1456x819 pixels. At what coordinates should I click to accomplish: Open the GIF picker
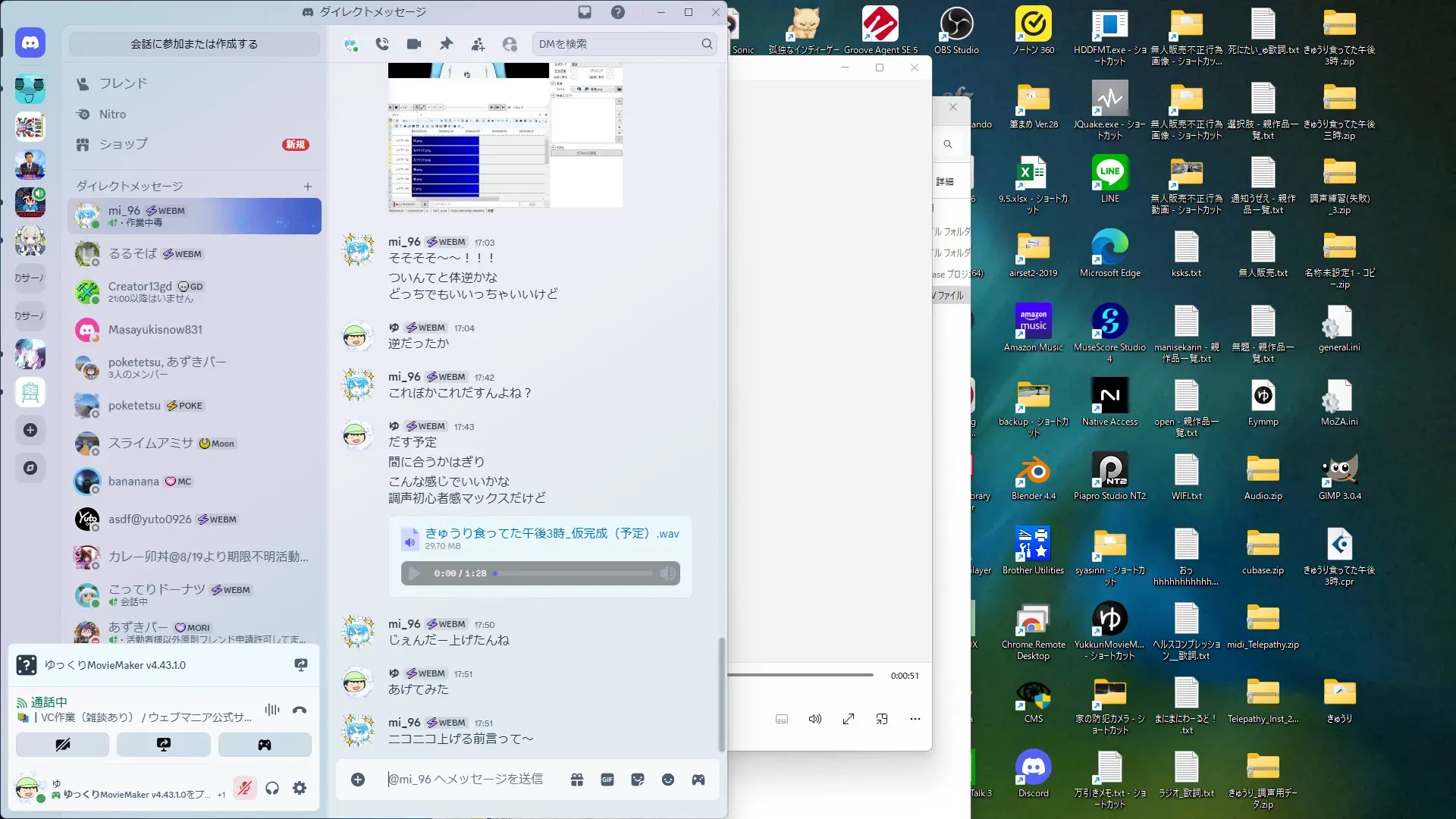pos(607,780)
